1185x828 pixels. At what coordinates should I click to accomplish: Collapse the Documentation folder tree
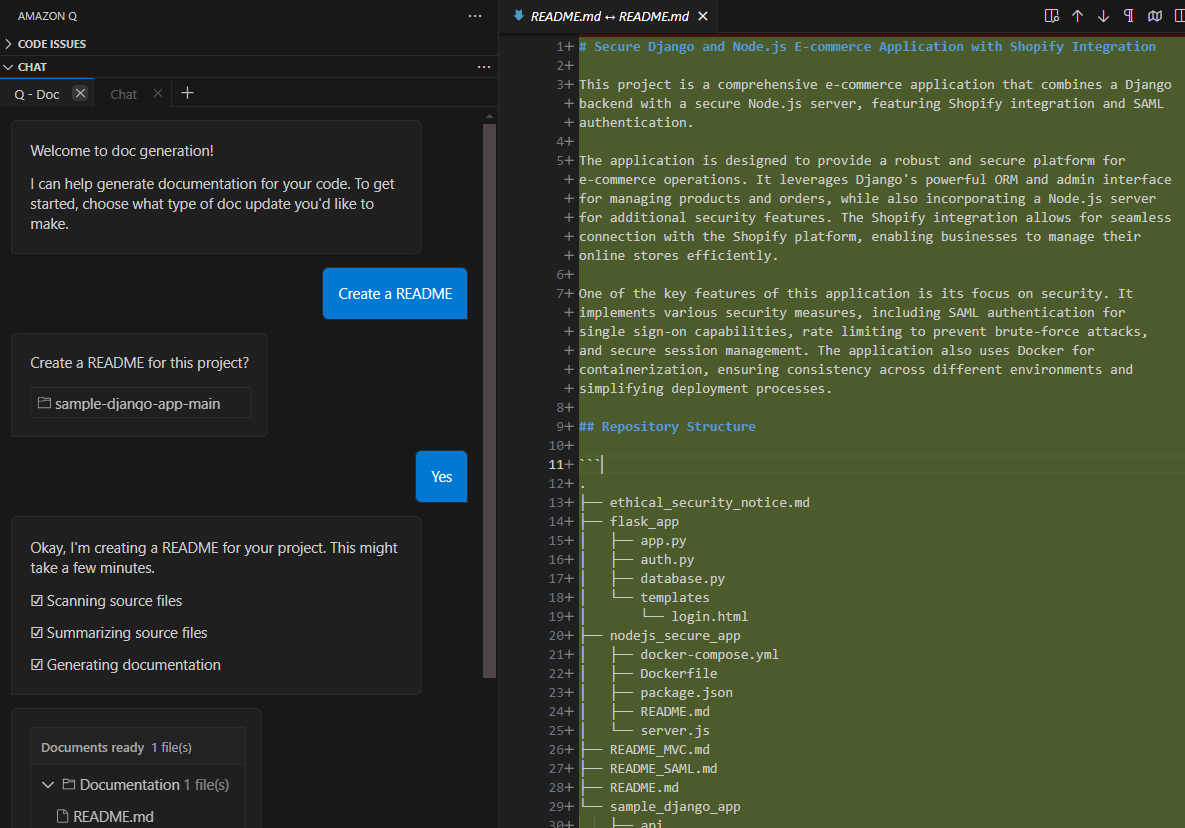48,785
